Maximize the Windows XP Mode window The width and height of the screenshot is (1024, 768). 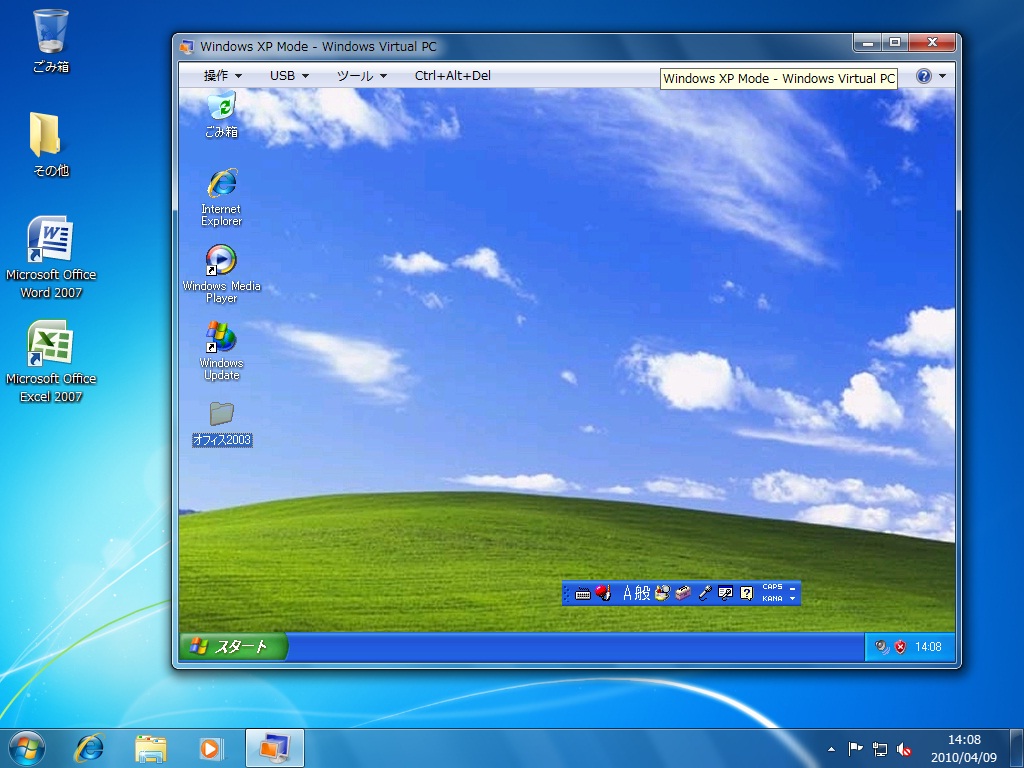pos(895,42)
